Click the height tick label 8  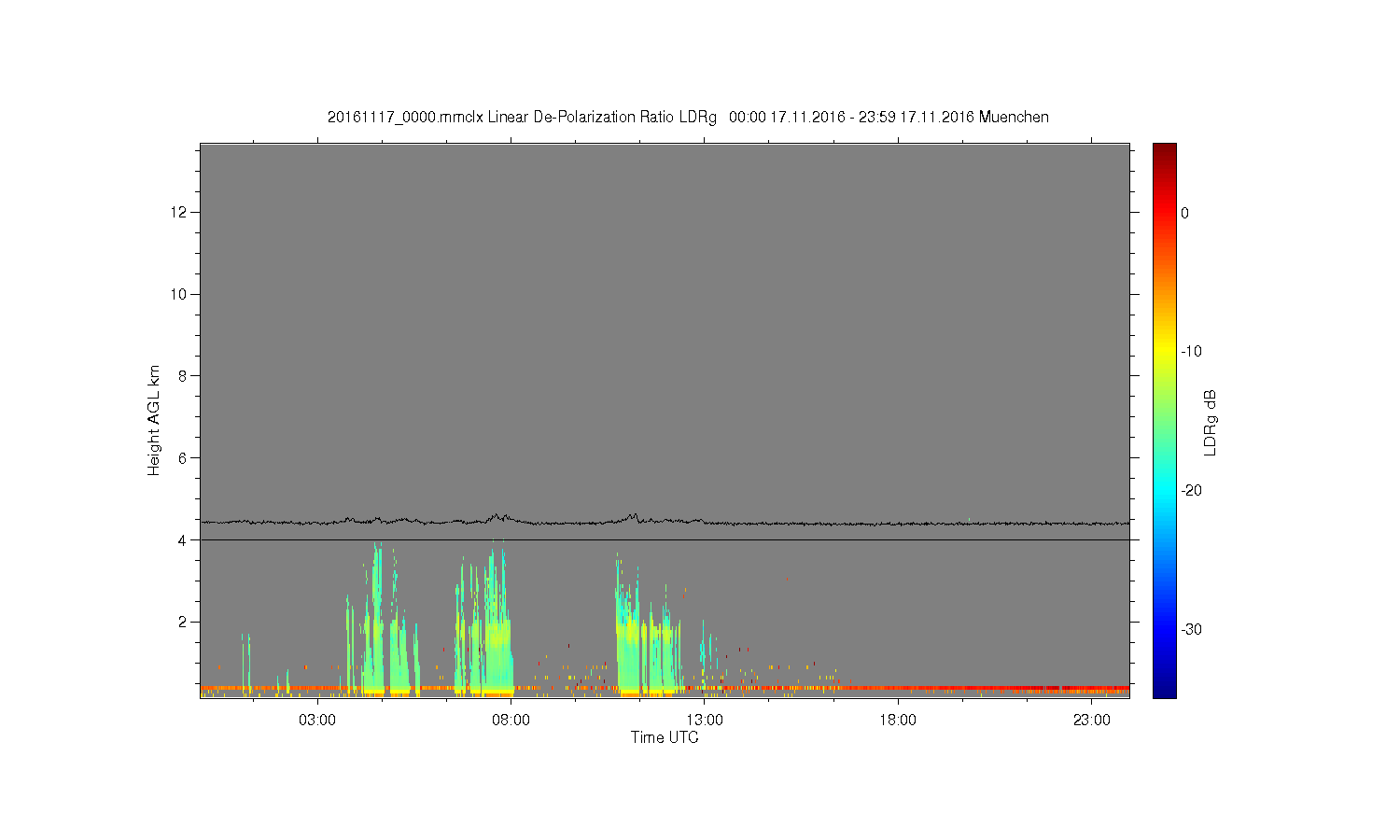183,376
